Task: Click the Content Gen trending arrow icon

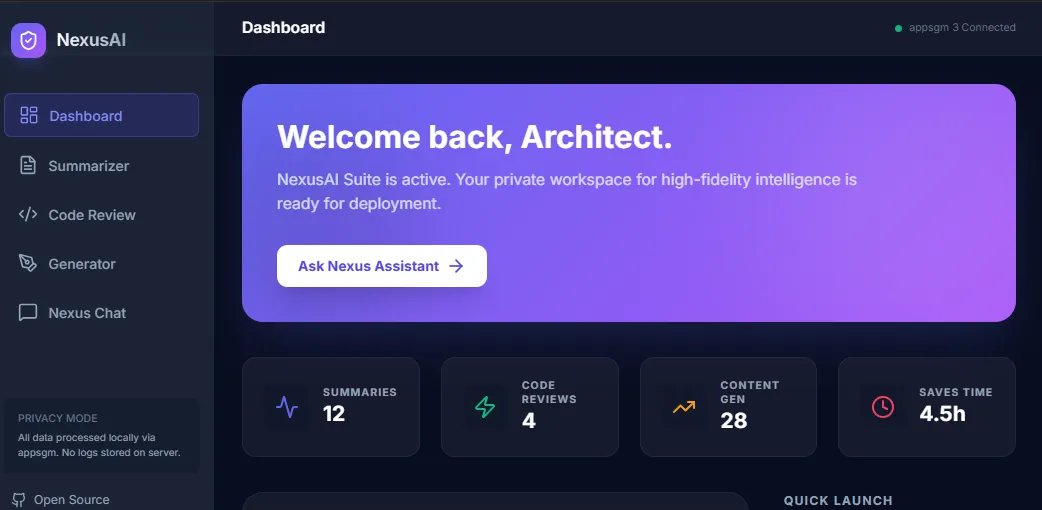Action: [684, 407]
